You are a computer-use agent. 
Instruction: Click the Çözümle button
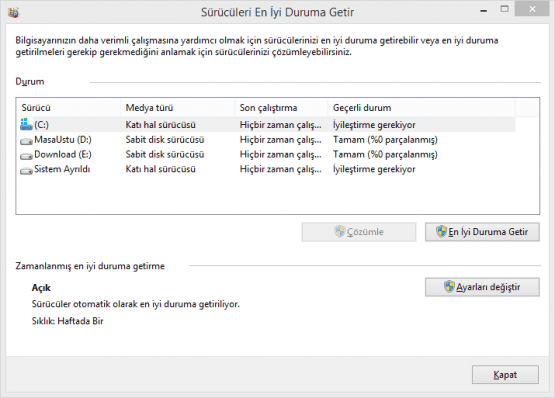point(359,232)
